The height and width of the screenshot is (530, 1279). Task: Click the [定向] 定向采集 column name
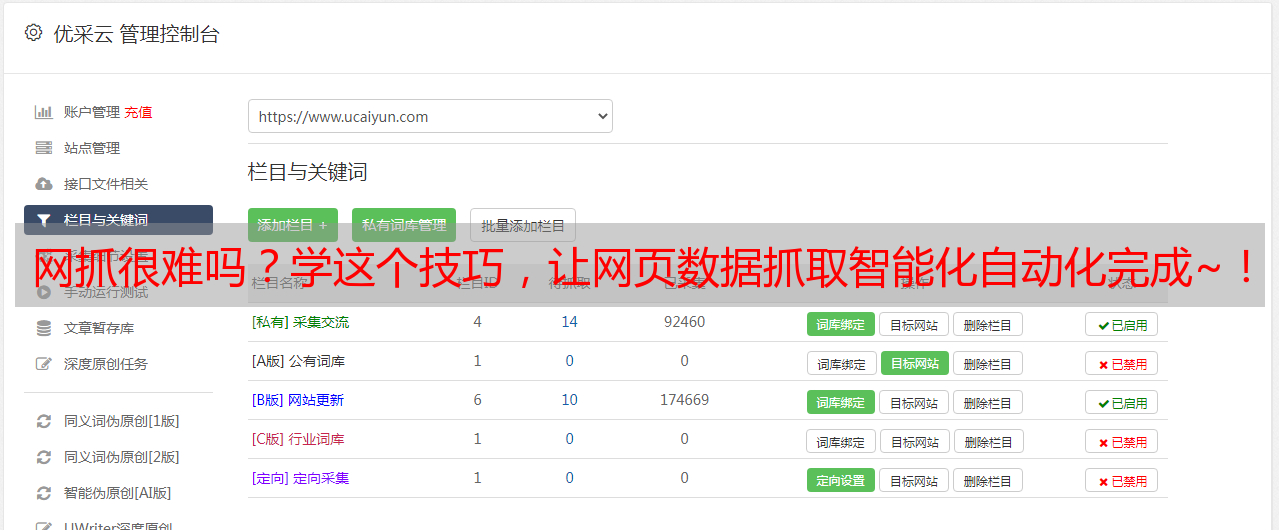300,478
